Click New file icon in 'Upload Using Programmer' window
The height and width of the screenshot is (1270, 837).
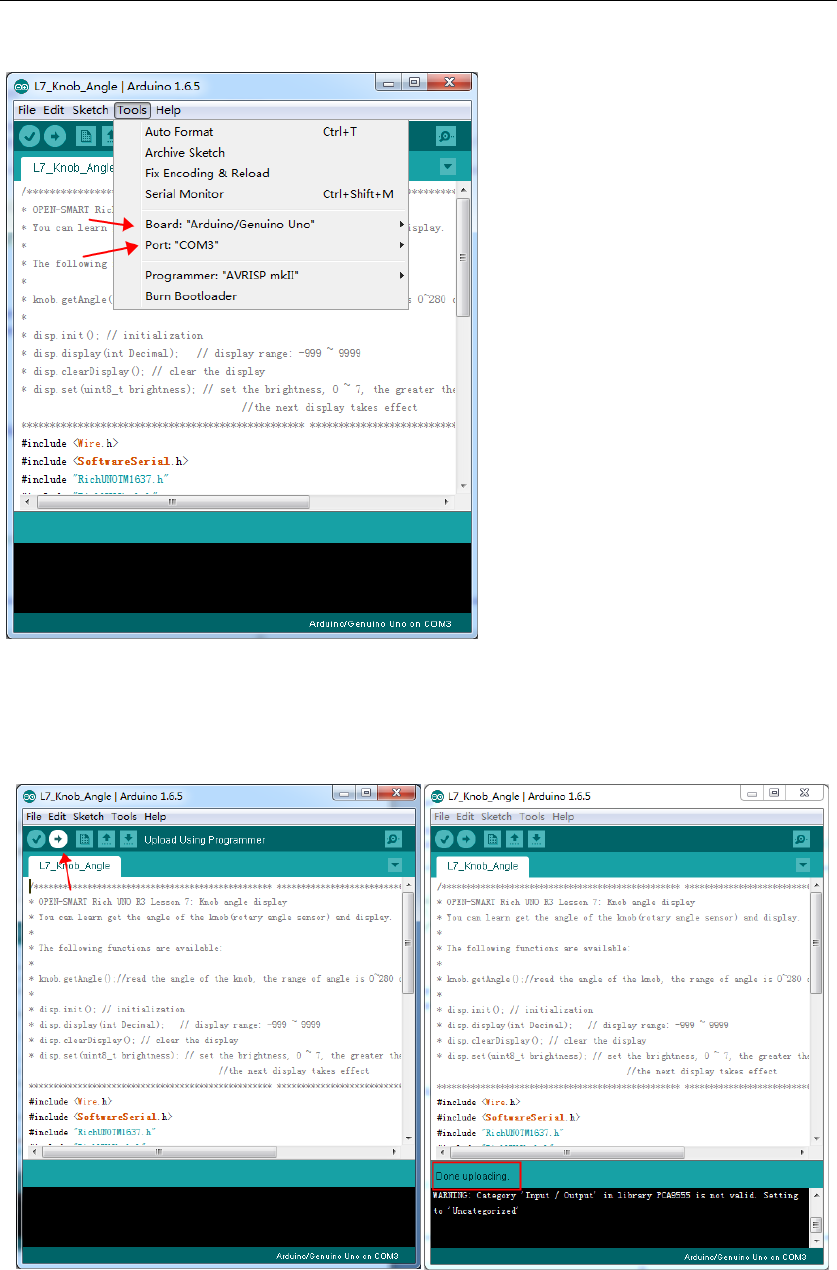point(85,839)
